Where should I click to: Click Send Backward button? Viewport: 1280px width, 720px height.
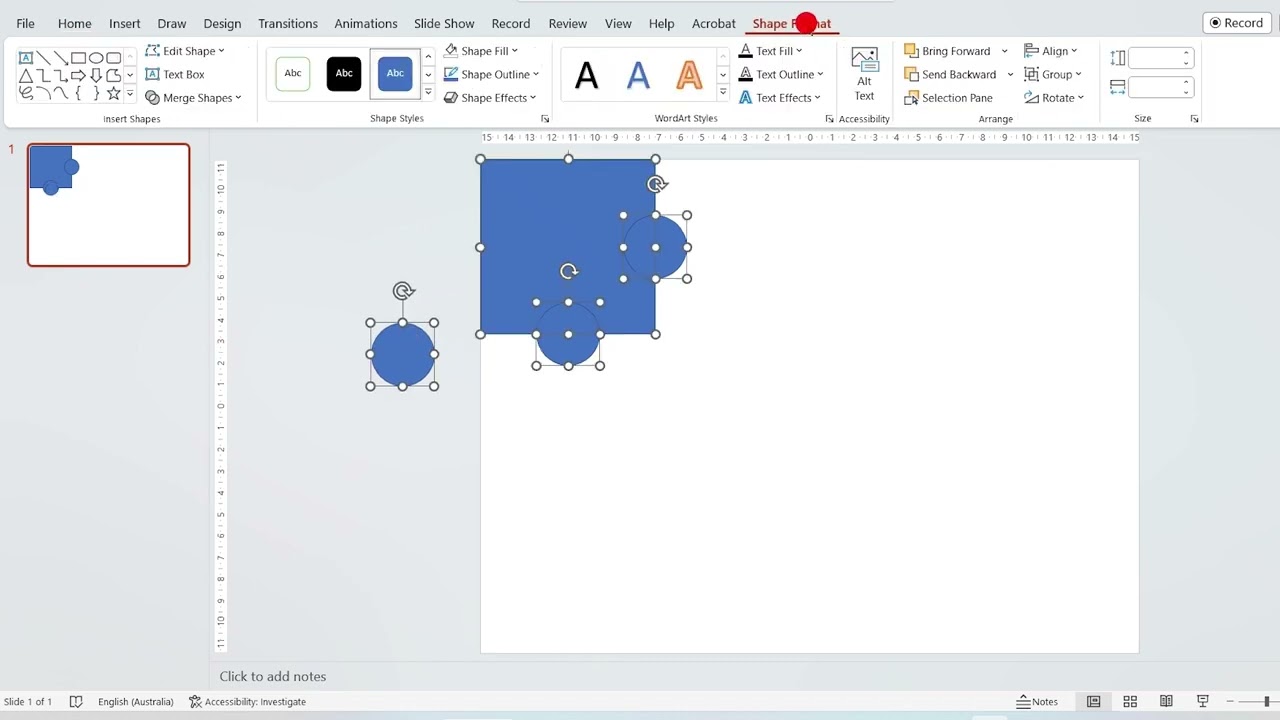[x=950, y=74]
